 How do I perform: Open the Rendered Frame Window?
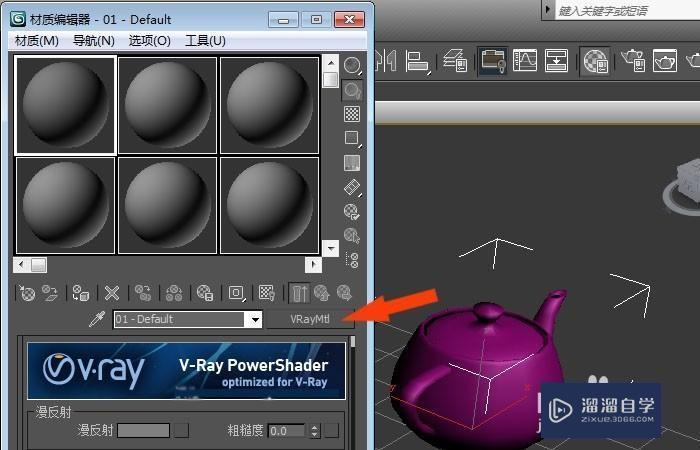[665, 61]
